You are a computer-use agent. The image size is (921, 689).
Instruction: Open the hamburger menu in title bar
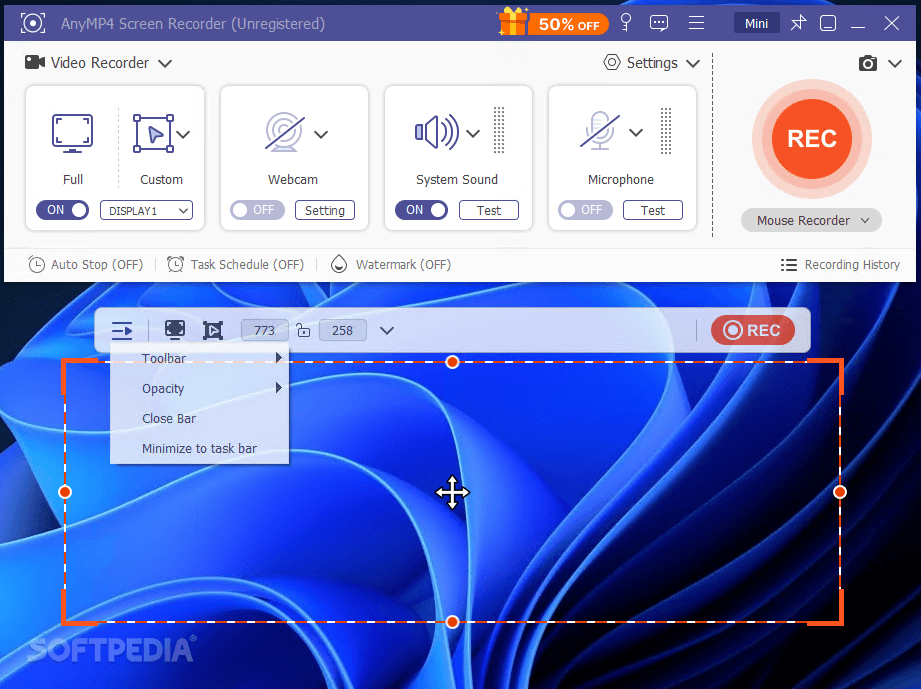point(697,23)
